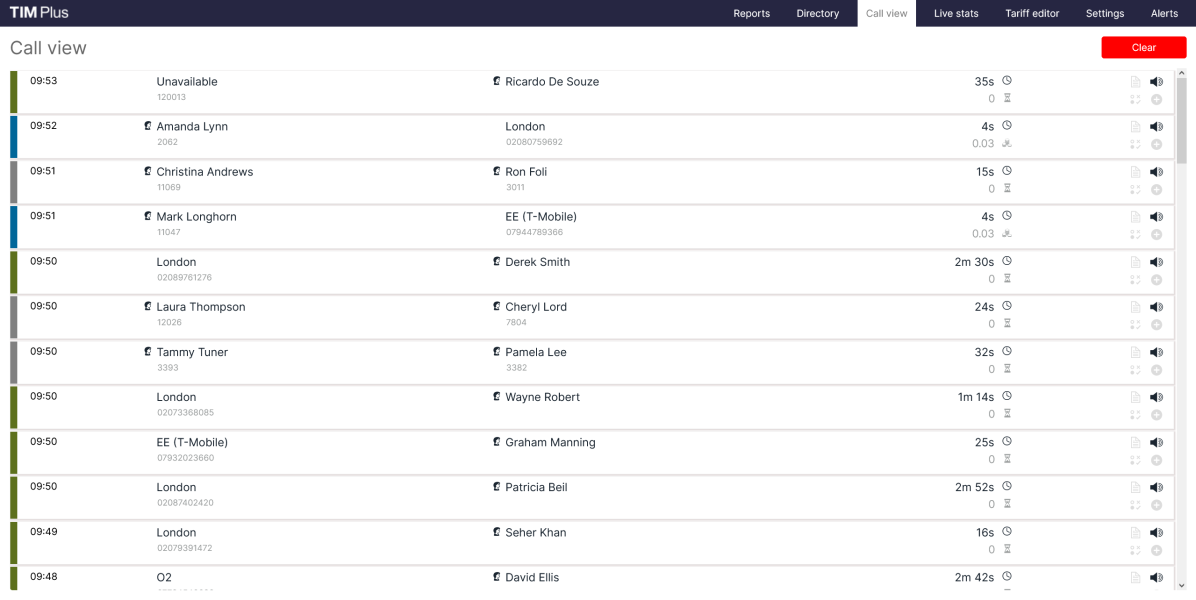This screenshot has height=600, width=1196.
Task: Open the Tariff editor tab
Action: pyautogui.click(x=1032, y=13)
